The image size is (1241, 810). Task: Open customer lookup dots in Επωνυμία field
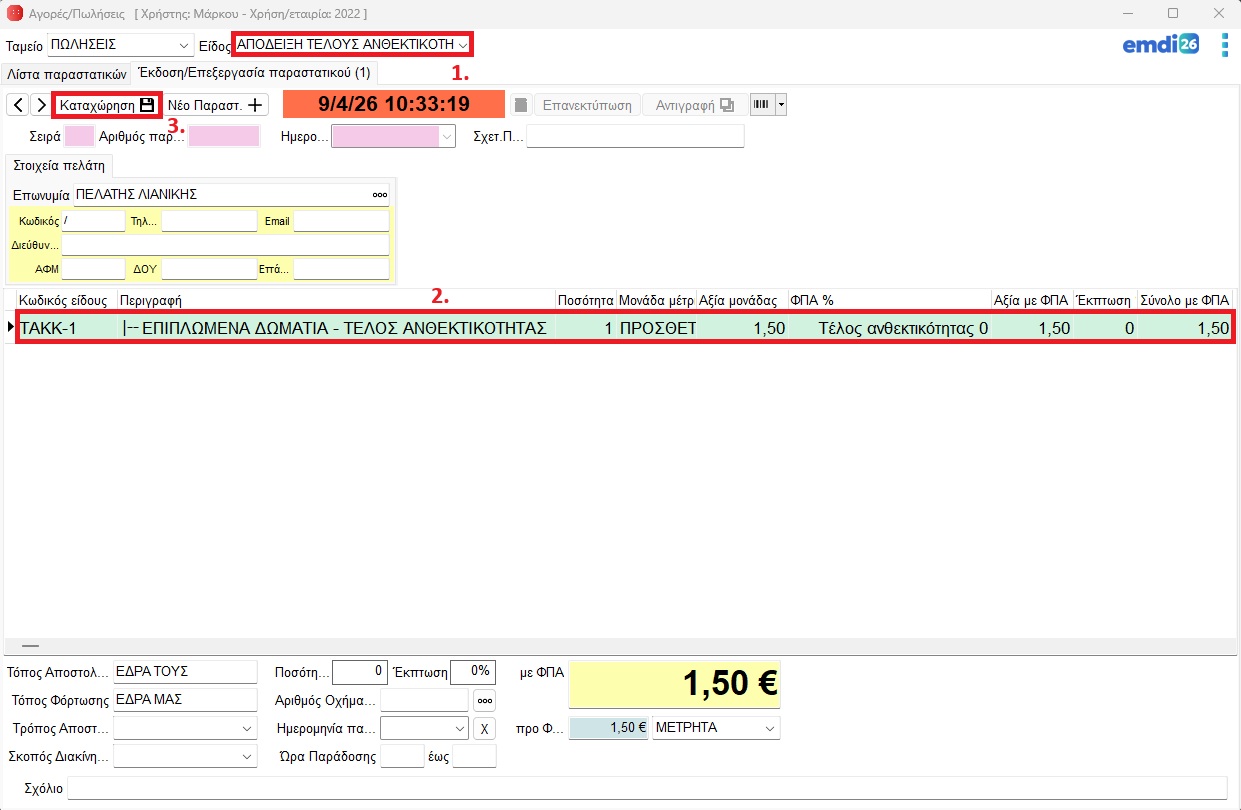pos(380,195)
